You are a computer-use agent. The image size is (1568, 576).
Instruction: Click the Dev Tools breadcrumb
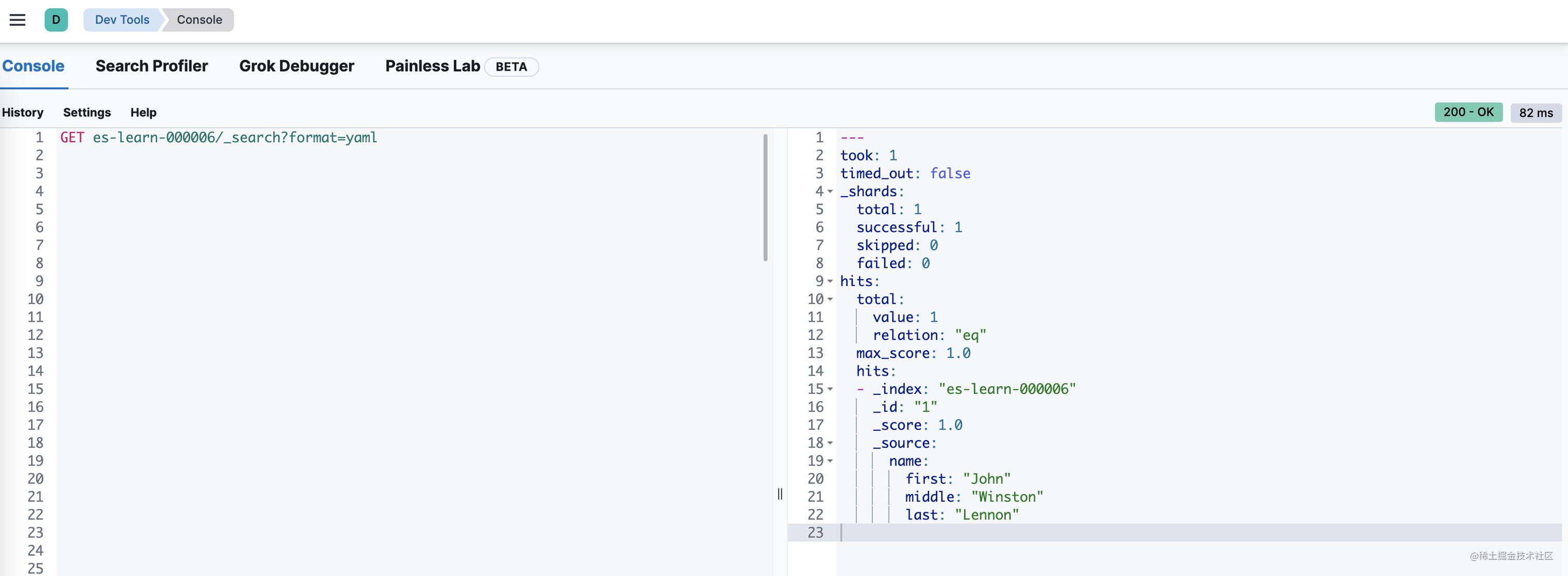click(122, 20)
